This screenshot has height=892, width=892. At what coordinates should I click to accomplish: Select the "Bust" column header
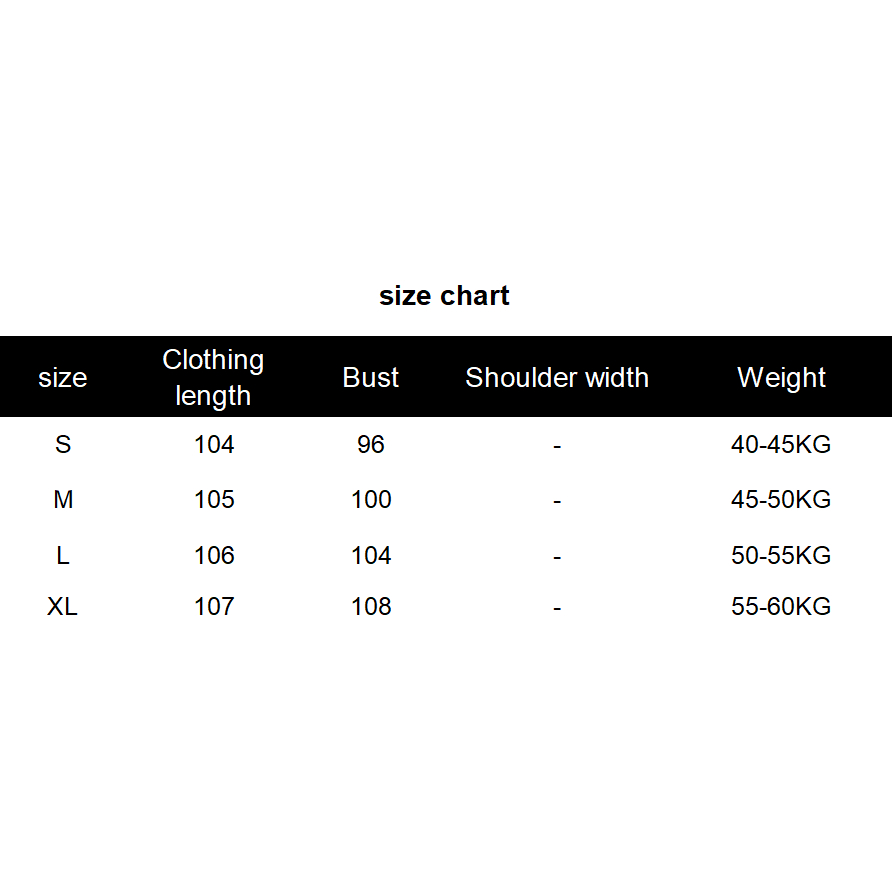[x=370, y=378]
